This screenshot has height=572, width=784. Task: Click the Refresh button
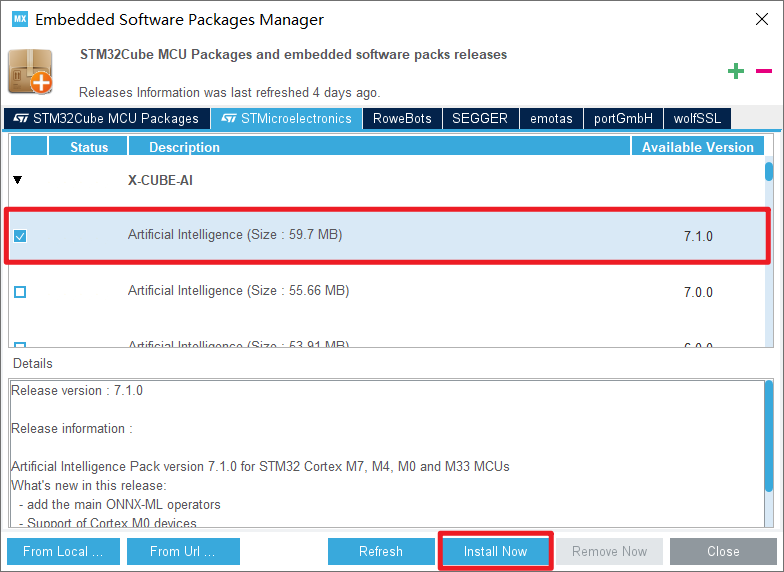tap(381, 551)
